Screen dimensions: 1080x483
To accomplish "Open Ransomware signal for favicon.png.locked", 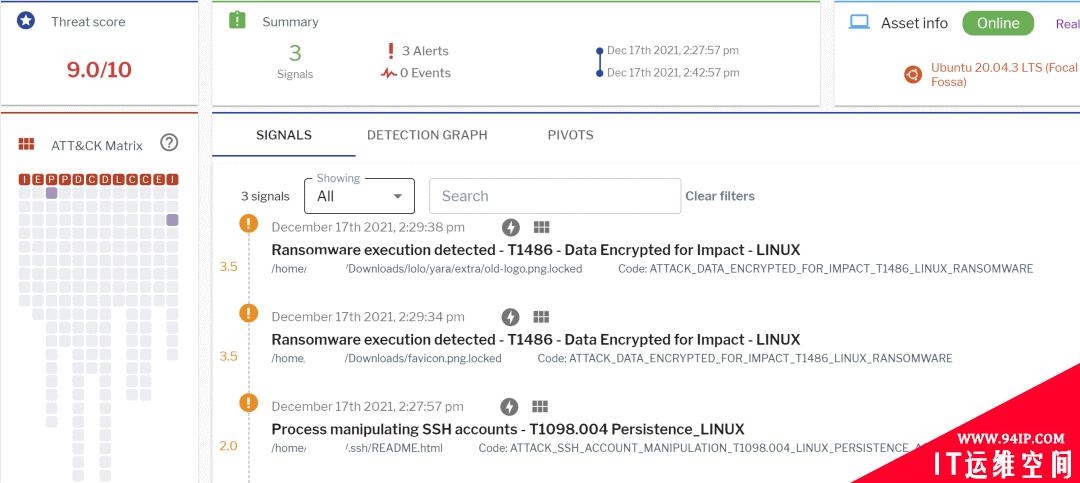I will (536, 339).
